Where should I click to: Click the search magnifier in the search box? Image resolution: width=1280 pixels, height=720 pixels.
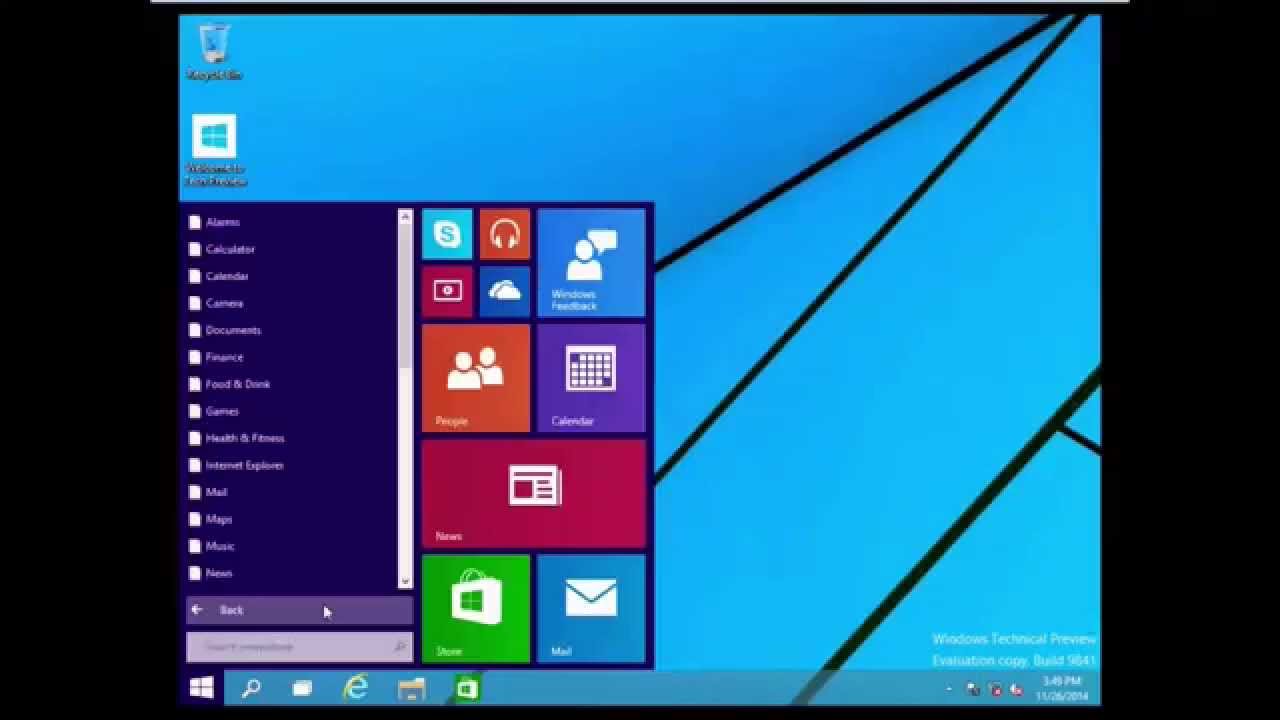[400, 647]
